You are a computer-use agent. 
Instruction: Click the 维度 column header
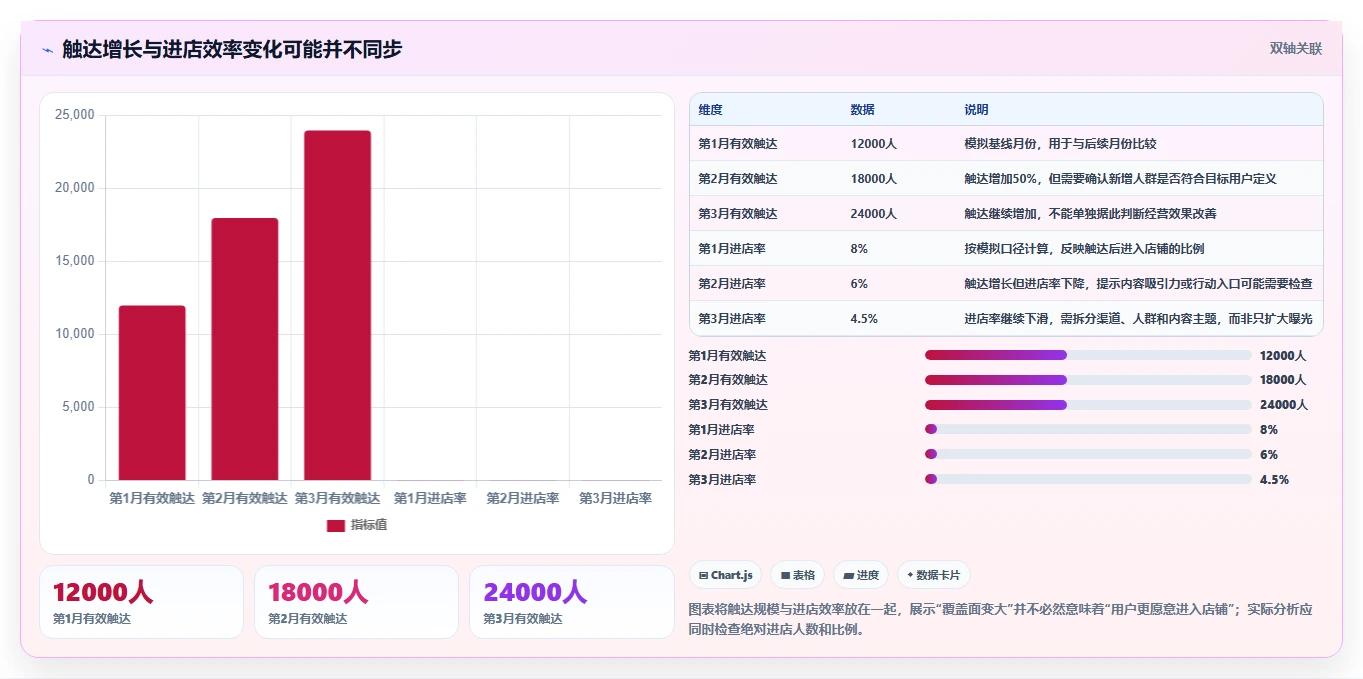710,109
